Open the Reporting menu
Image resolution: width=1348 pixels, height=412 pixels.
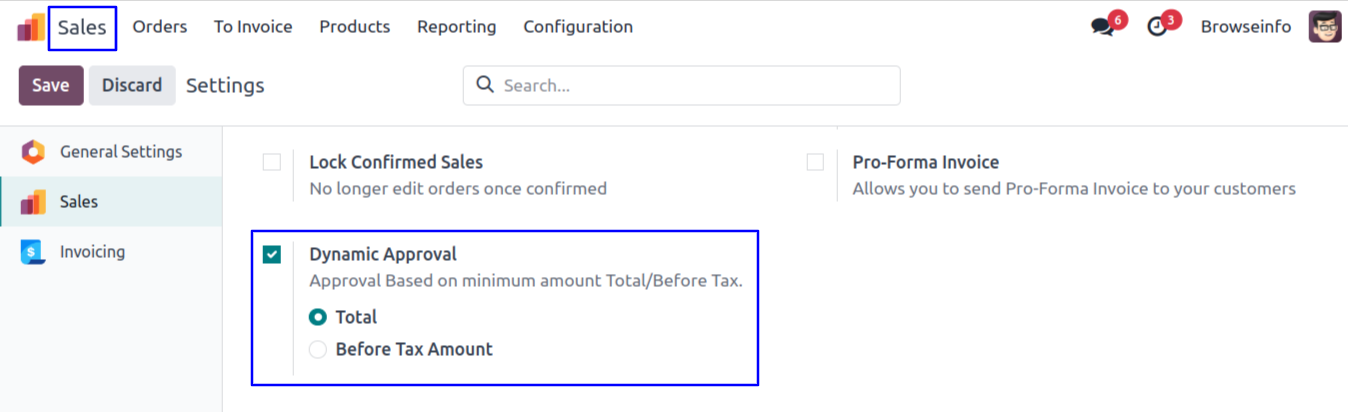pos(457,27)
